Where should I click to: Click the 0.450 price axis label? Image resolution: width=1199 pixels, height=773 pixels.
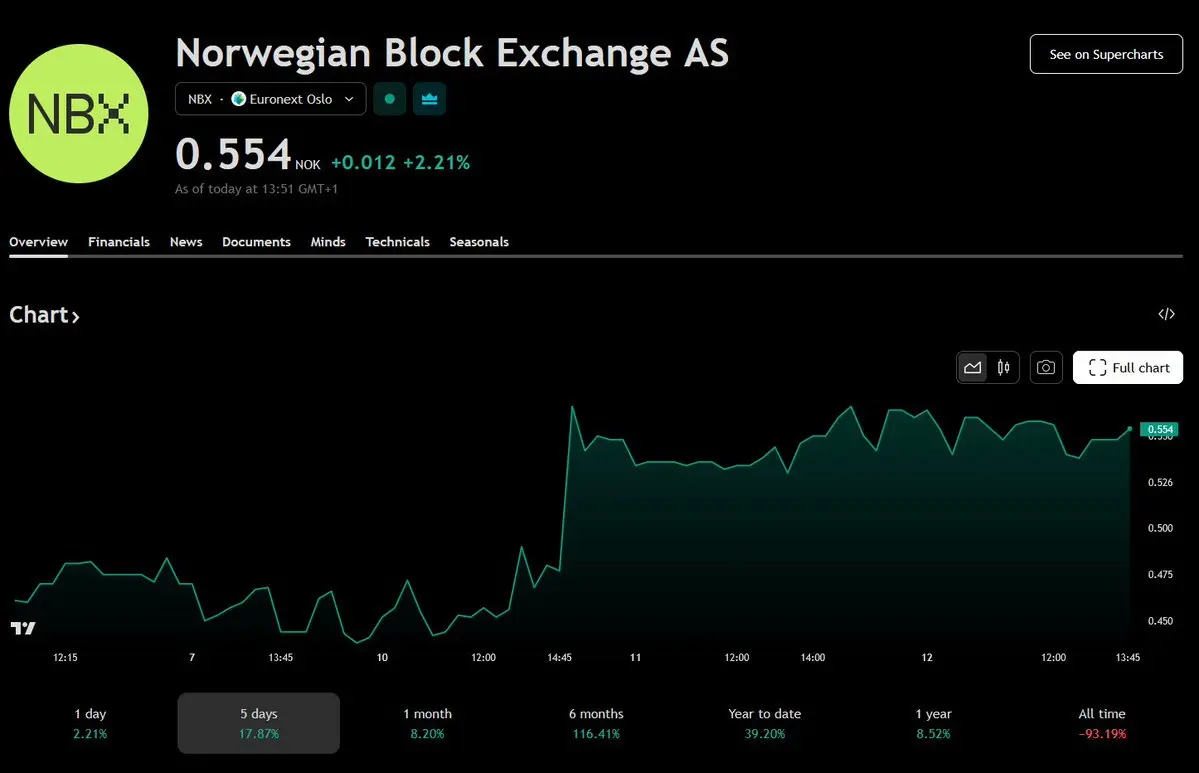[1160, 621]
